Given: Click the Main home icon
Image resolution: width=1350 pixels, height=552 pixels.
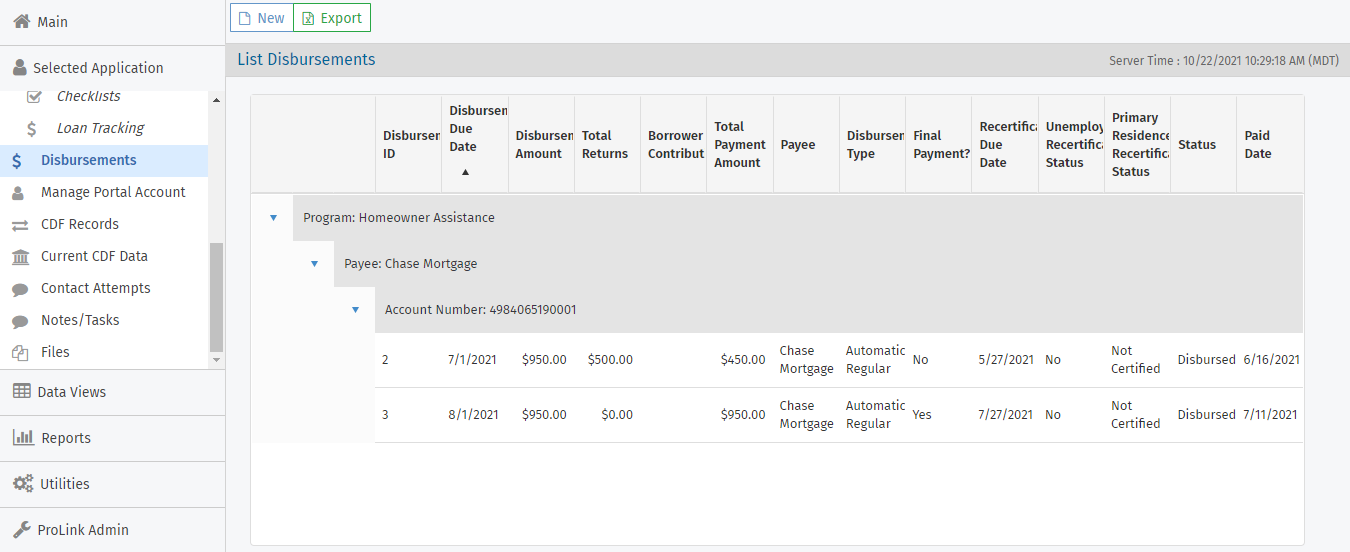Looking at the screenshot, I should coord(21,22).
